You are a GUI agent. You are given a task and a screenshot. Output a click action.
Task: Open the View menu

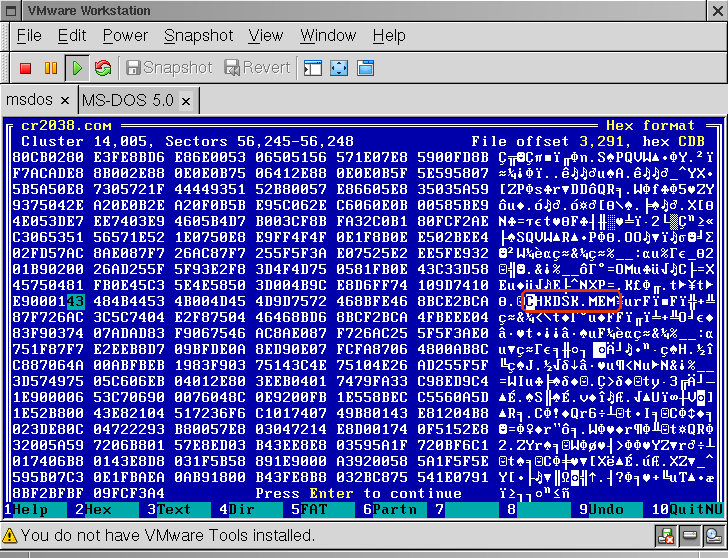click(x=265, y=35)
